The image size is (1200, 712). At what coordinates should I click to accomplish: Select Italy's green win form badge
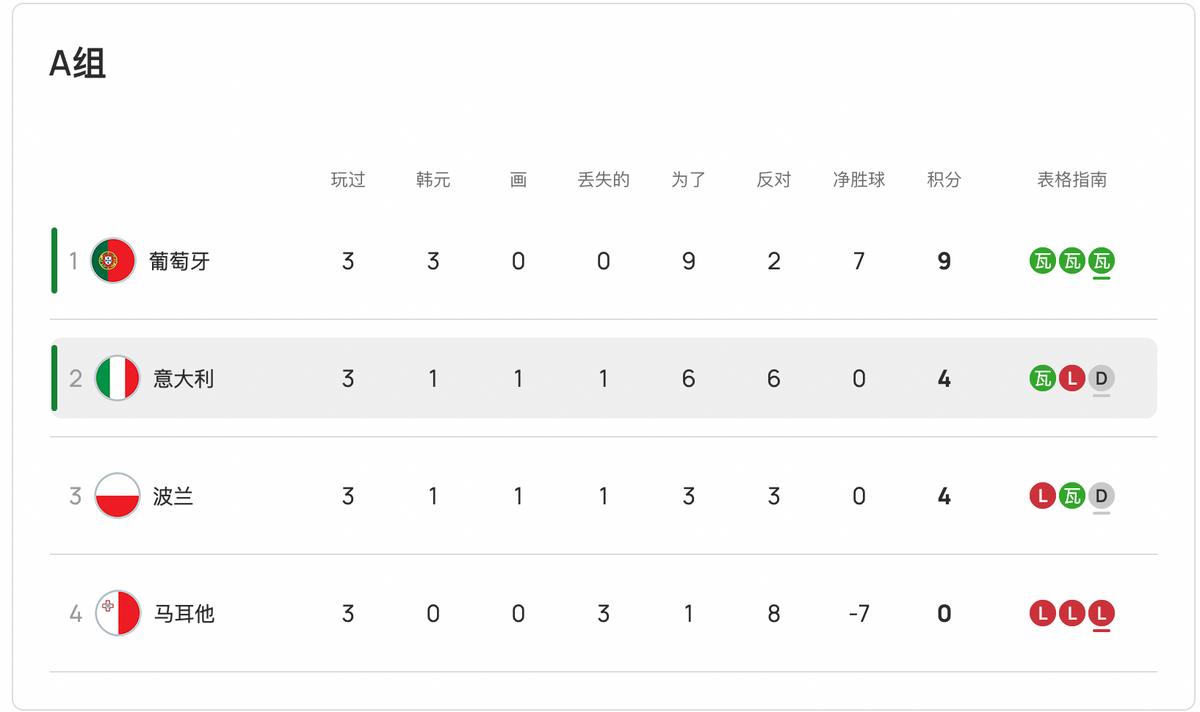[x=1043, y=379]
